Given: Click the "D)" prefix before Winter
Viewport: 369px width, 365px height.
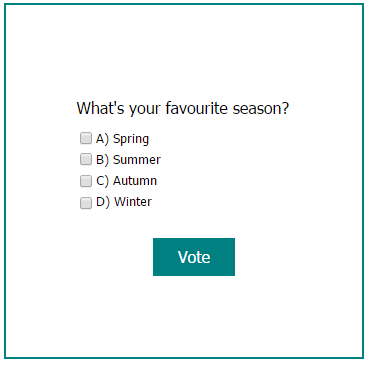Looking at the screenshot, I should pyautogui.click(x=103, y=202).
